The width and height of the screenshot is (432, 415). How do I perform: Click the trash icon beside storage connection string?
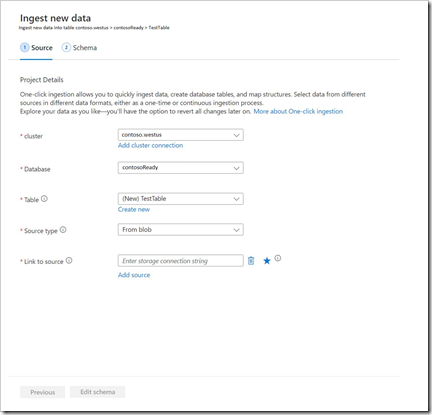point(251,261)
